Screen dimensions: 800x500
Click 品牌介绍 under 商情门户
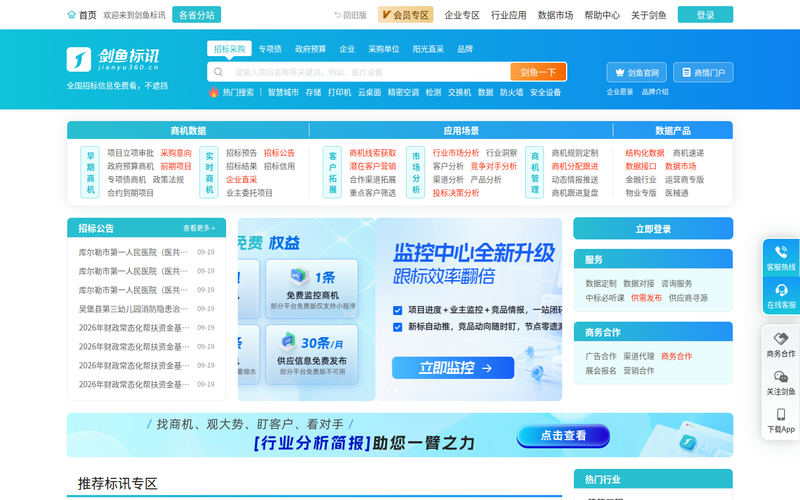click(x=655, y=92)
